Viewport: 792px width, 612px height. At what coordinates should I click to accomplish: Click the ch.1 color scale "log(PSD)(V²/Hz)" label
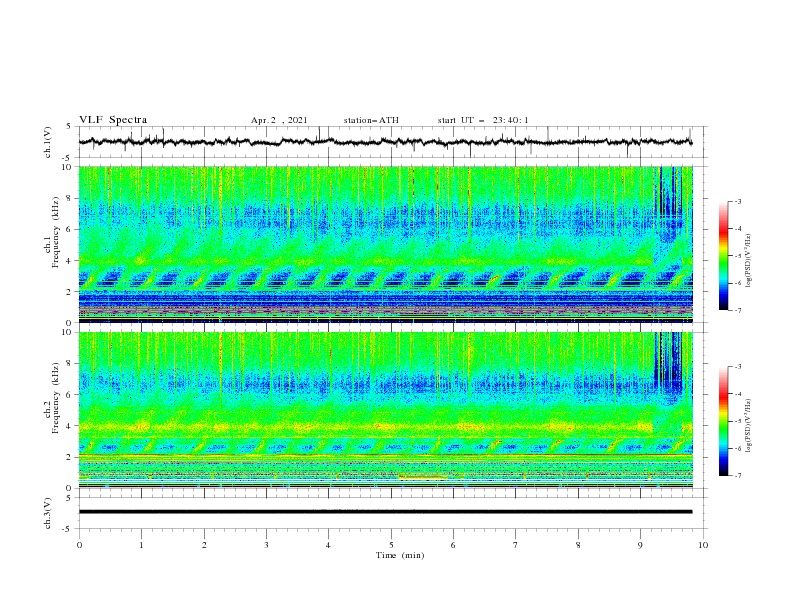pos(749,261)
